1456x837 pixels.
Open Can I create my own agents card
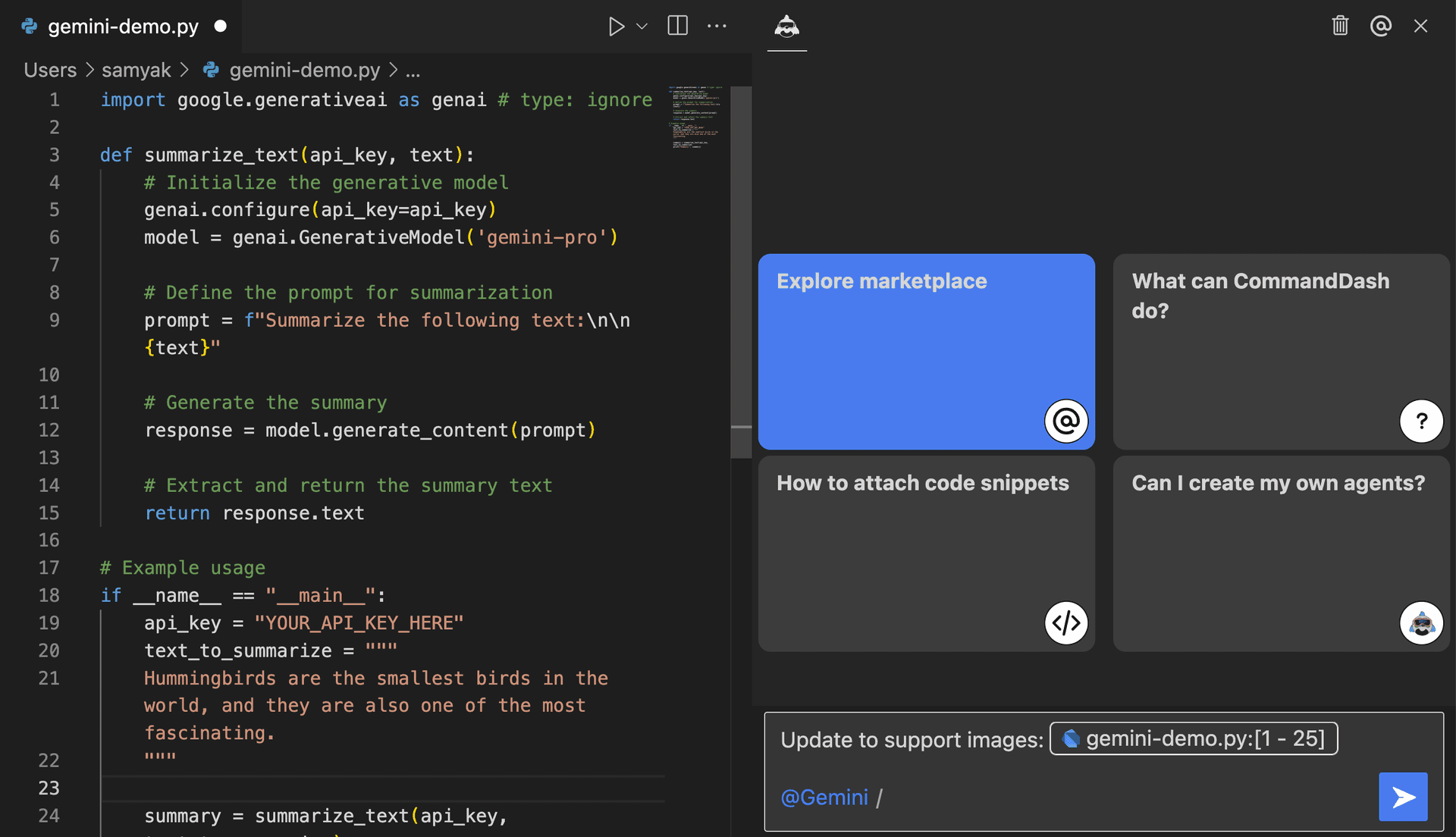(x=1282, y=553)
